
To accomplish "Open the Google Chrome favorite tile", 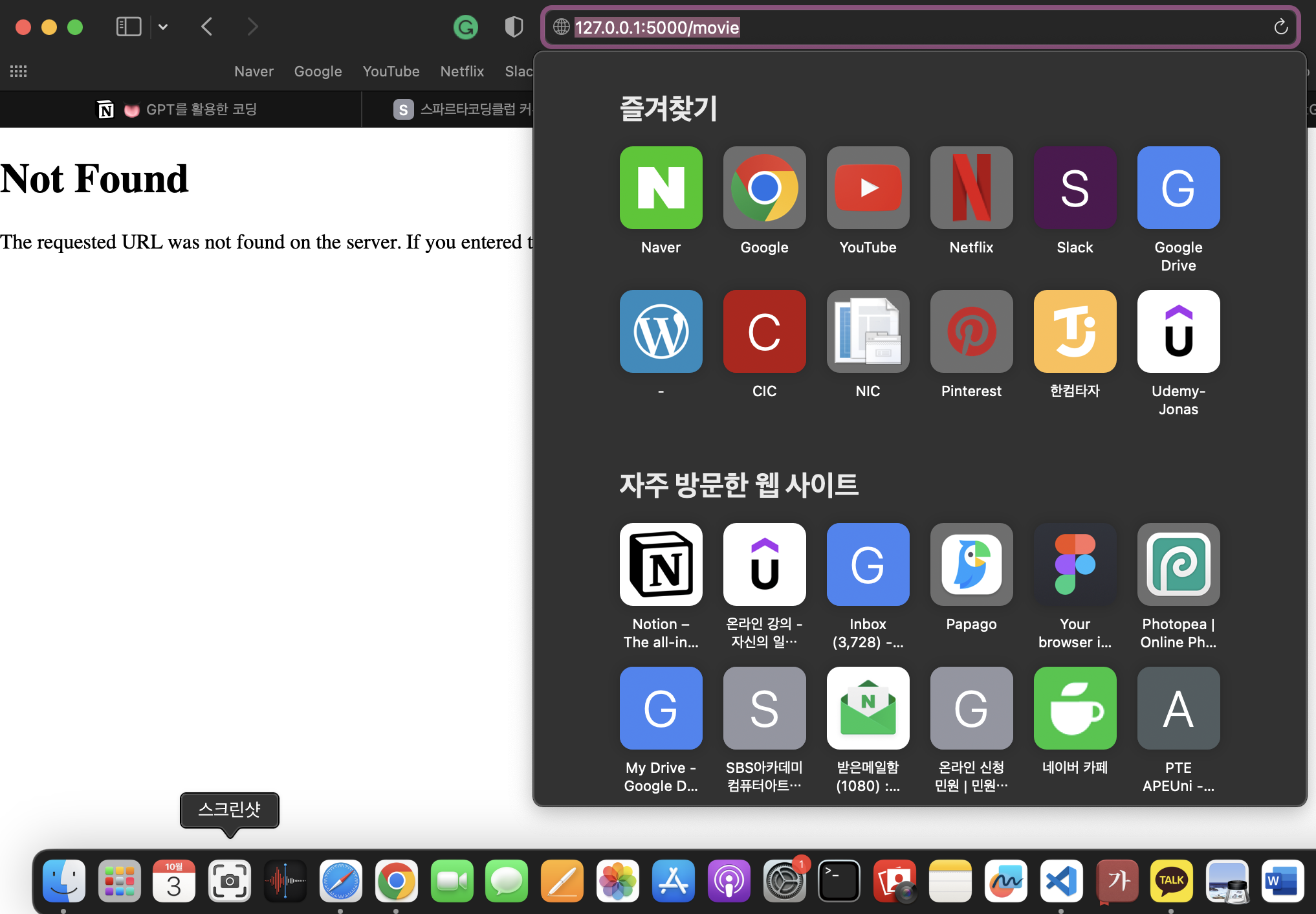I will click(x=764, y=188).
